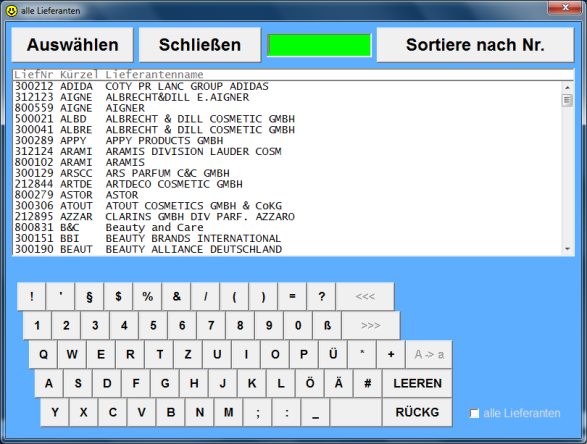Click the ß key
This screenshot has width=587, height=444.
(x=327, y=325)
